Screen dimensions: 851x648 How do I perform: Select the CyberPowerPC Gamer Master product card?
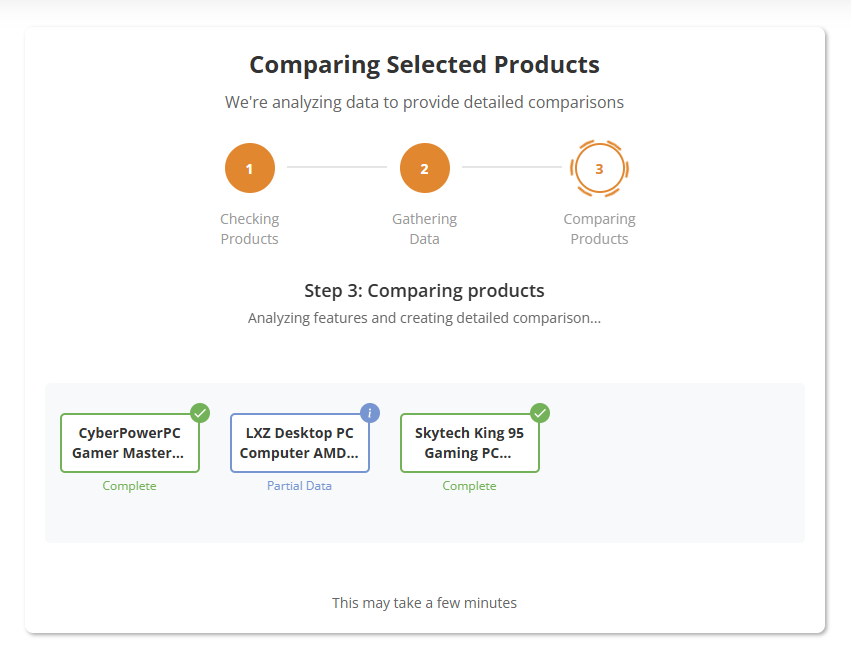130,443
